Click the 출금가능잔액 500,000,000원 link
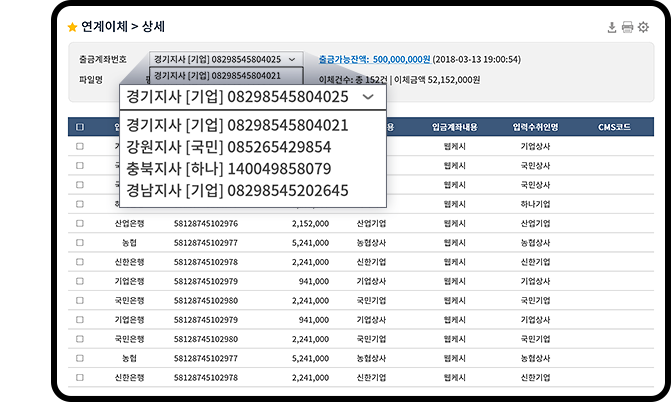Image resolution: width=671 pixels, height=402 pixels. [374, 59]
